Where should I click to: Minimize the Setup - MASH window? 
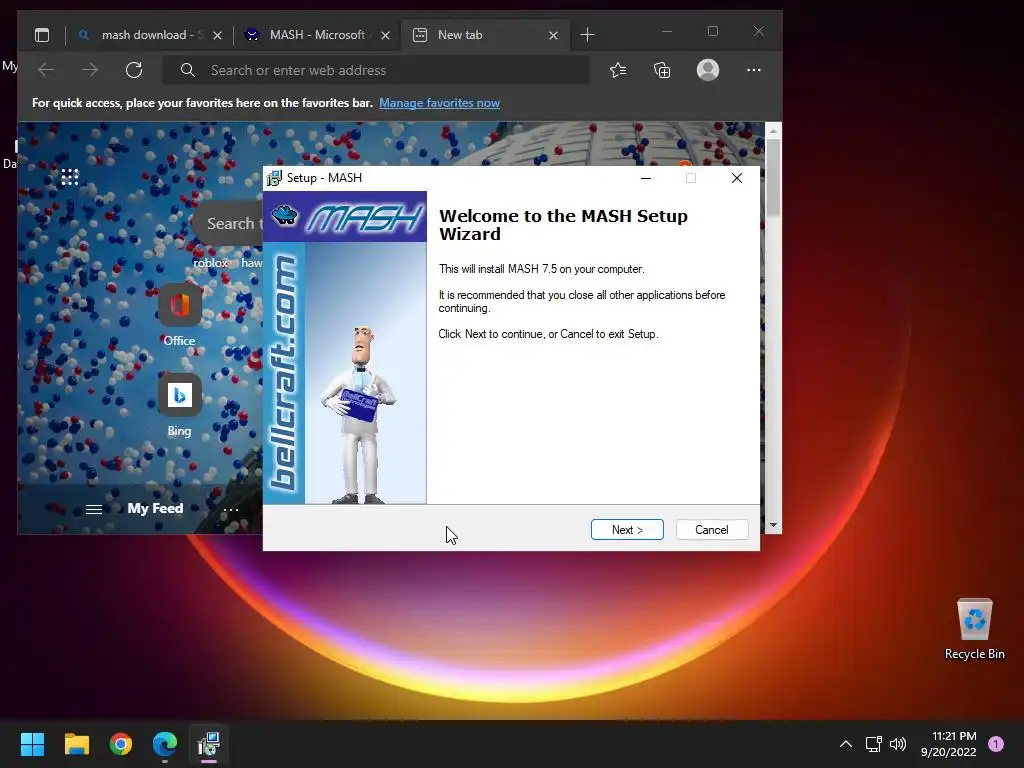pos(646,178)
